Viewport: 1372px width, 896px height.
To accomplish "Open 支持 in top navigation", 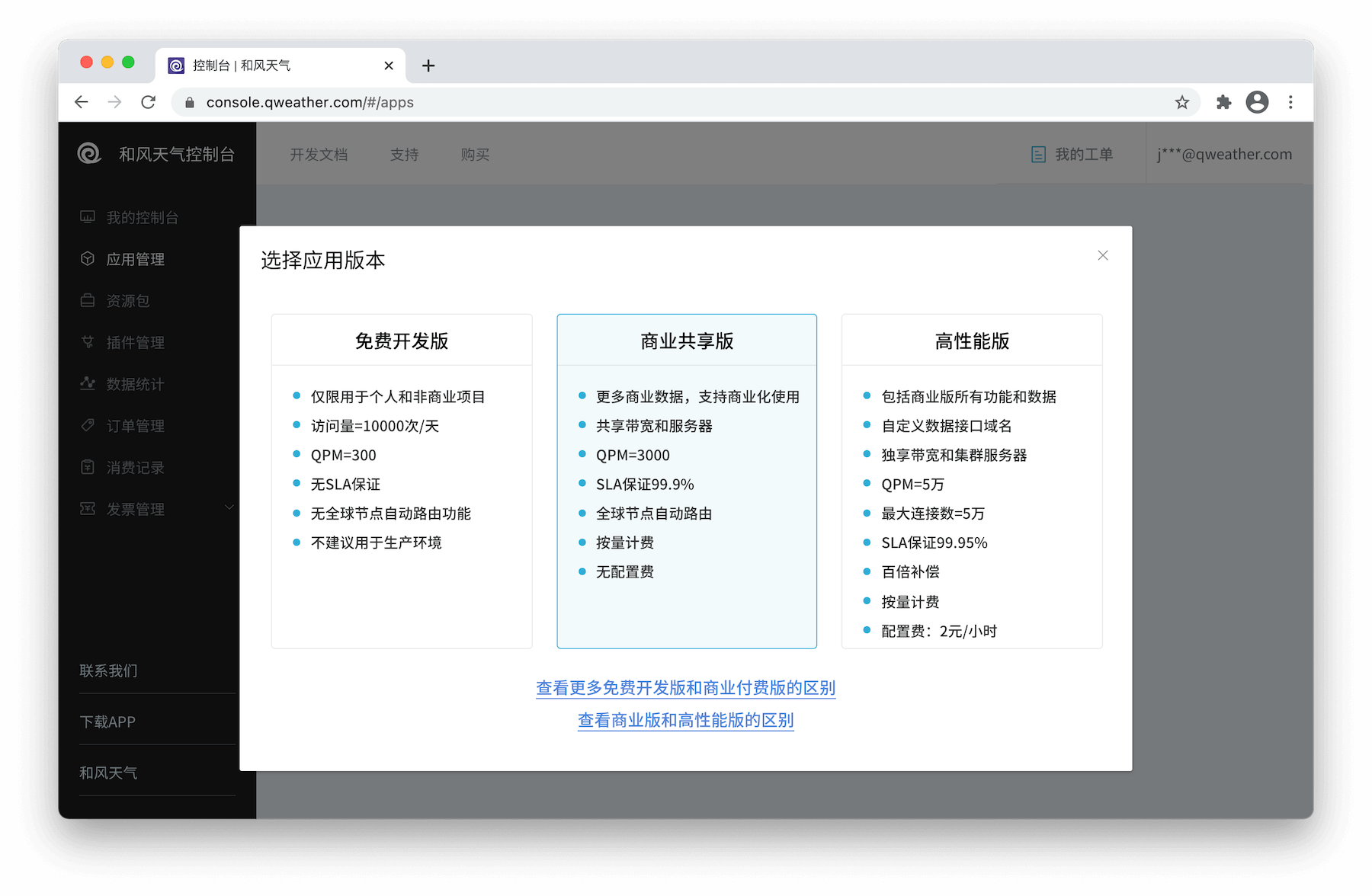I will click(404, 155).
